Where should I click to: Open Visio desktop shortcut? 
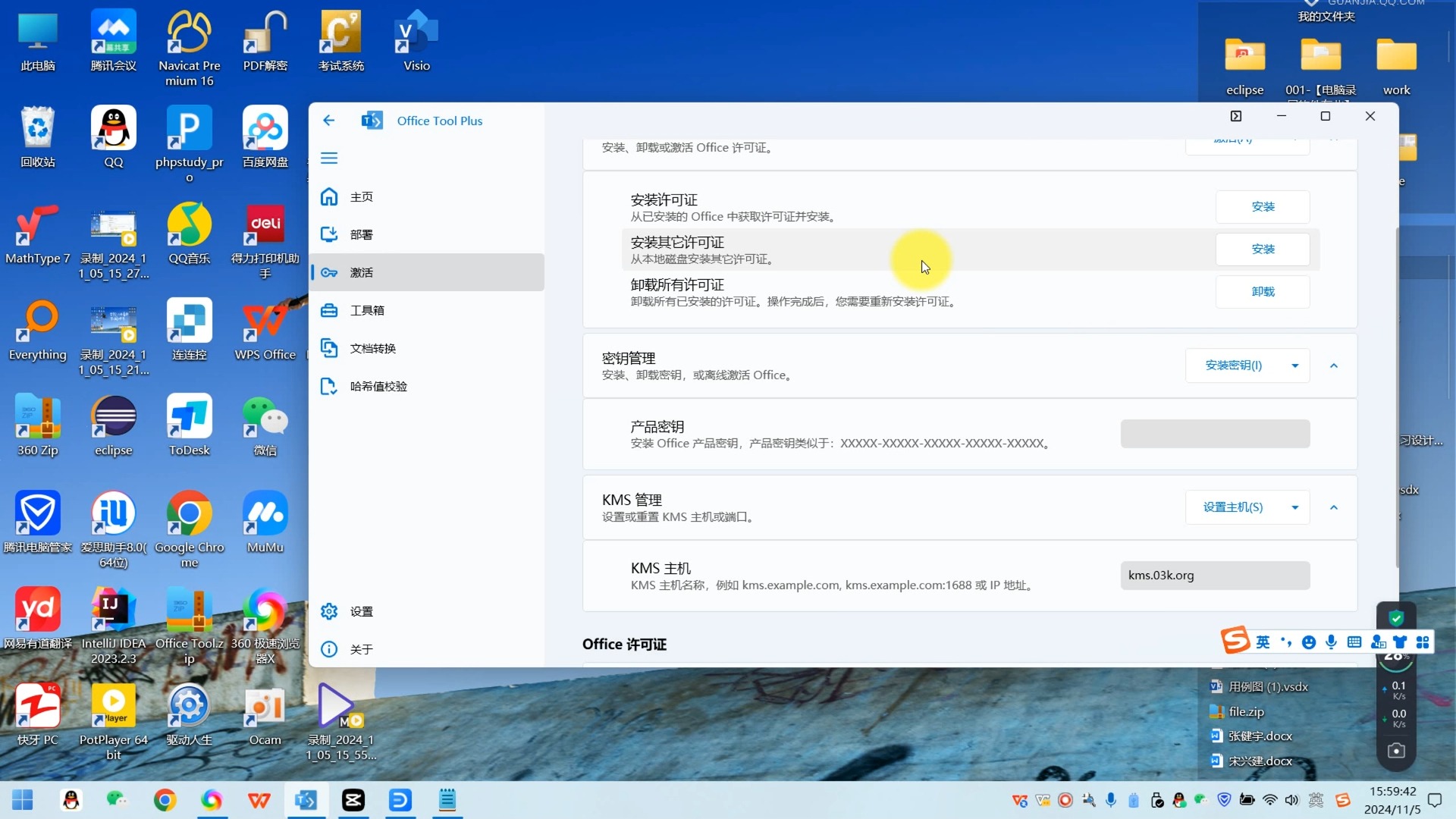(x=417, y=42)
